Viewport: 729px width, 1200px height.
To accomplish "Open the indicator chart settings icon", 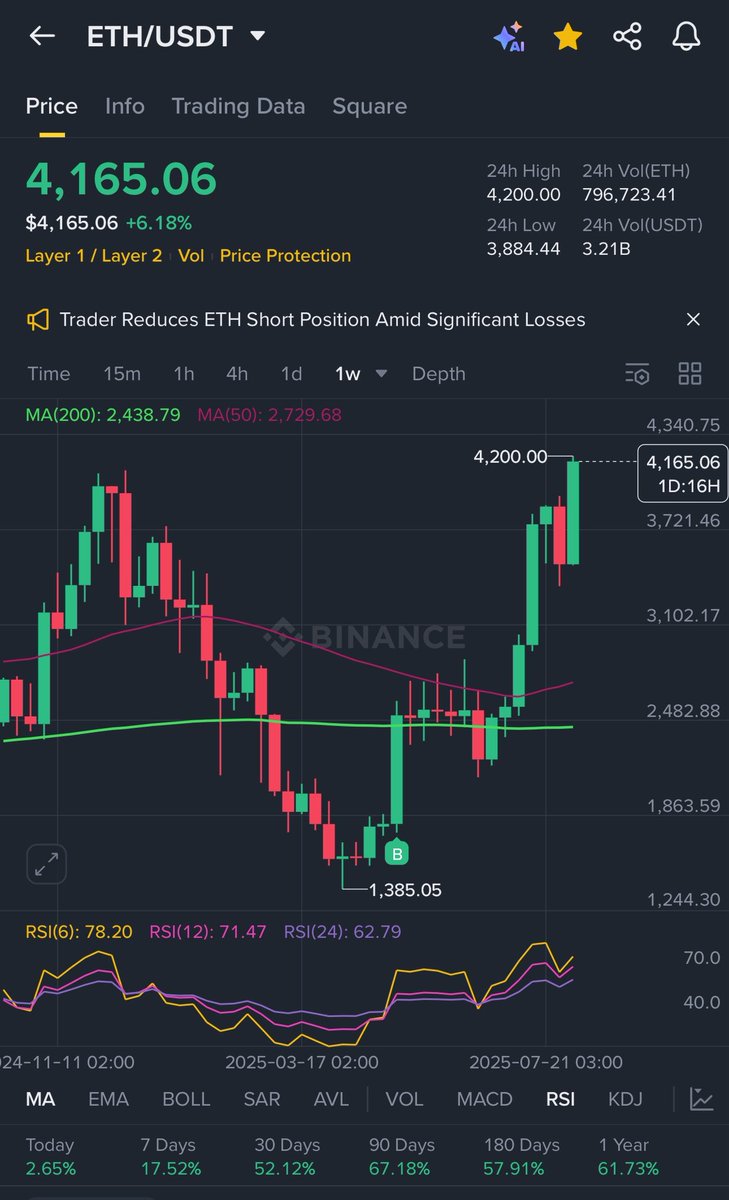I will click(702, 1099).
